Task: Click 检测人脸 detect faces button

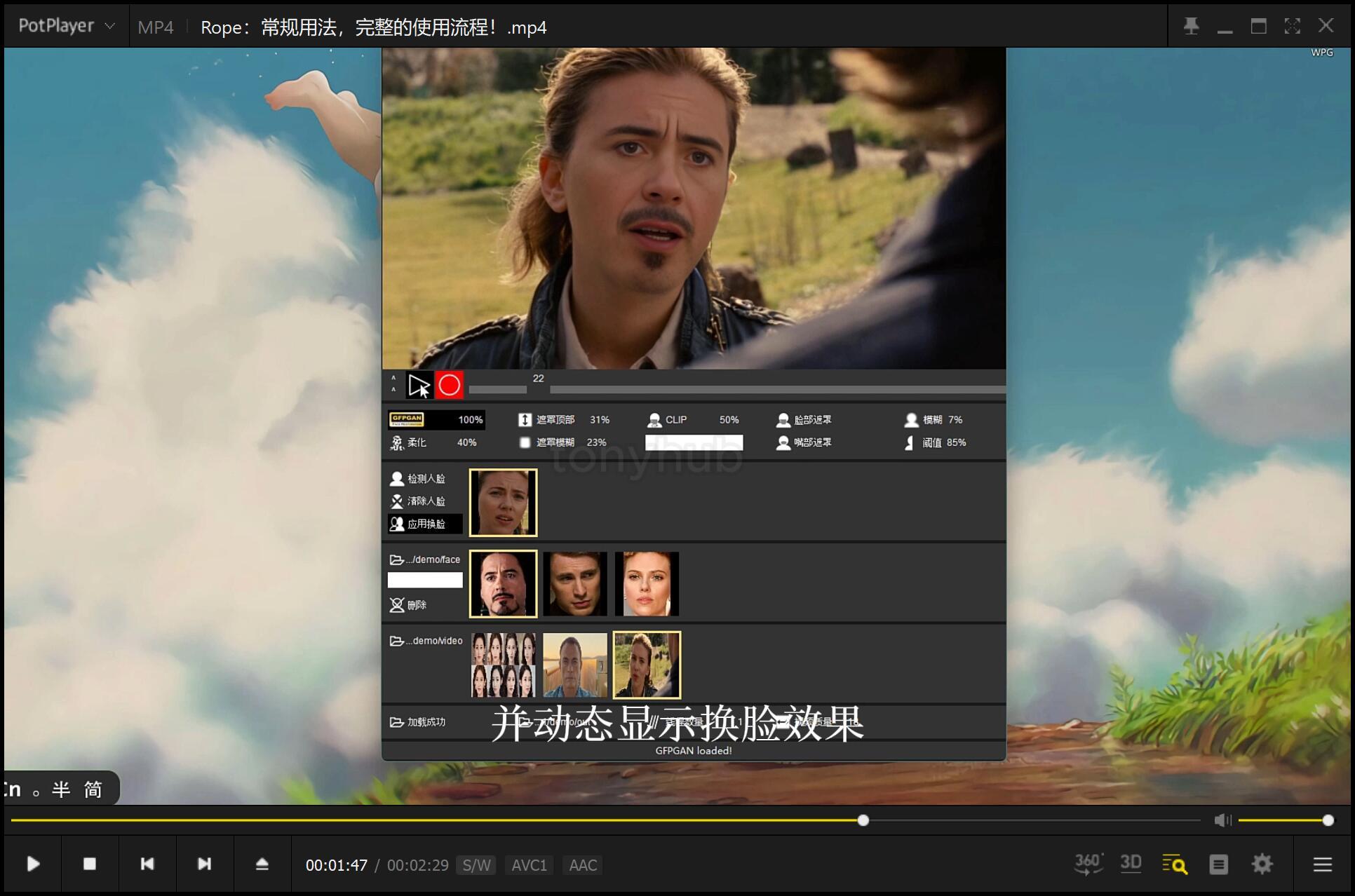Action: coord(418,478)
